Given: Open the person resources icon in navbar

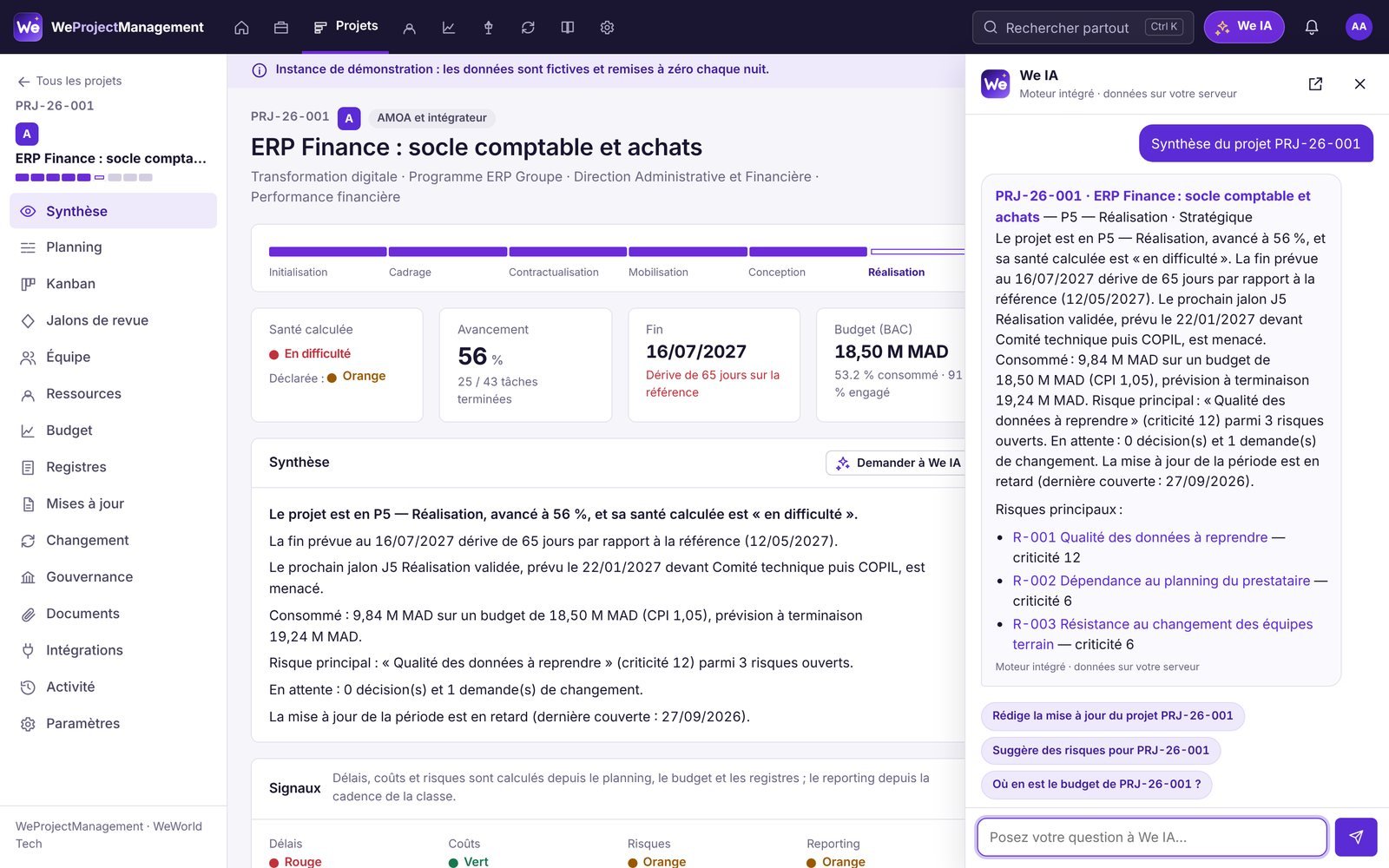Looking at the screenshot, I should tap(410, 28).
